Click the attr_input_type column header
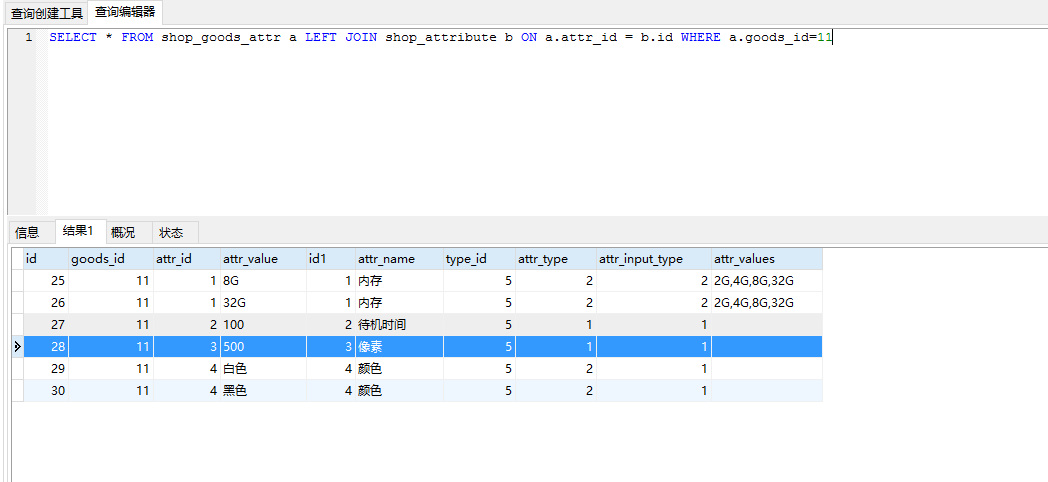1048x482 pixels. point(641,259)
